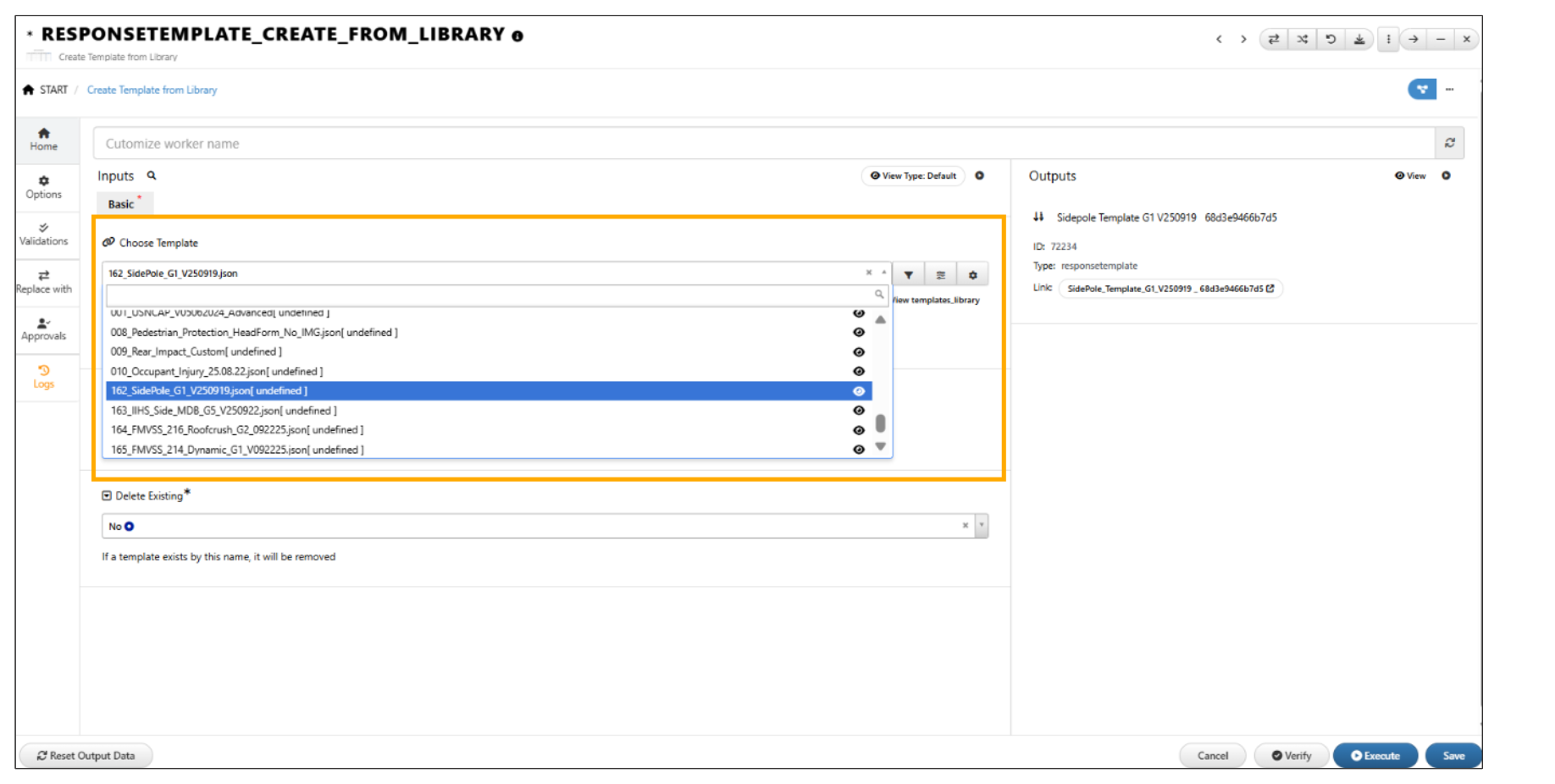The image size is (1555, 784).
Task: Switch to the Basic tab
Action: coord(121,204)
